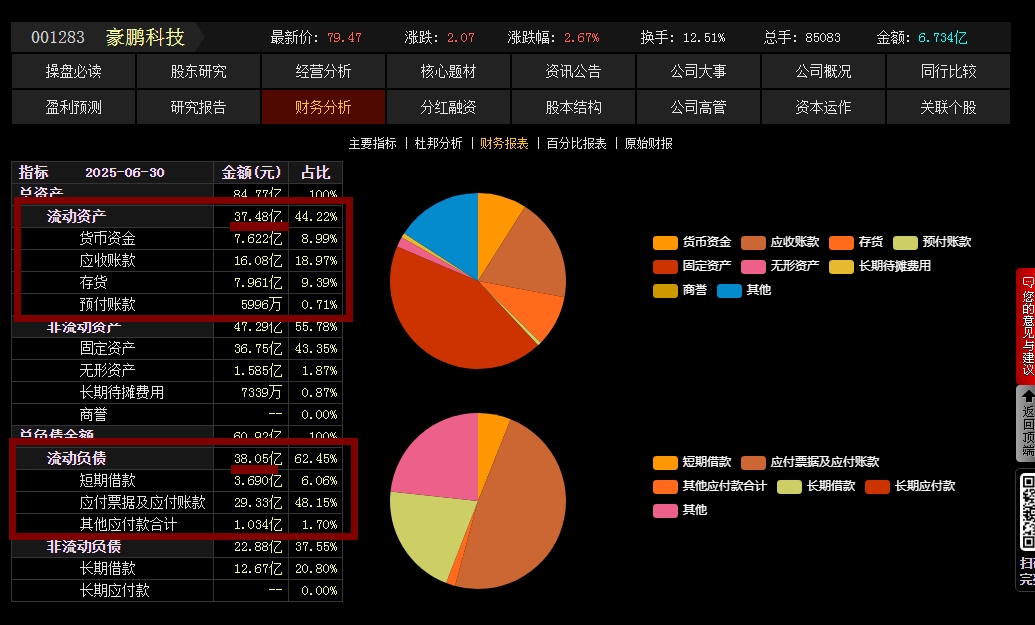Open the 资讯公告 tab

click(574, 71)
